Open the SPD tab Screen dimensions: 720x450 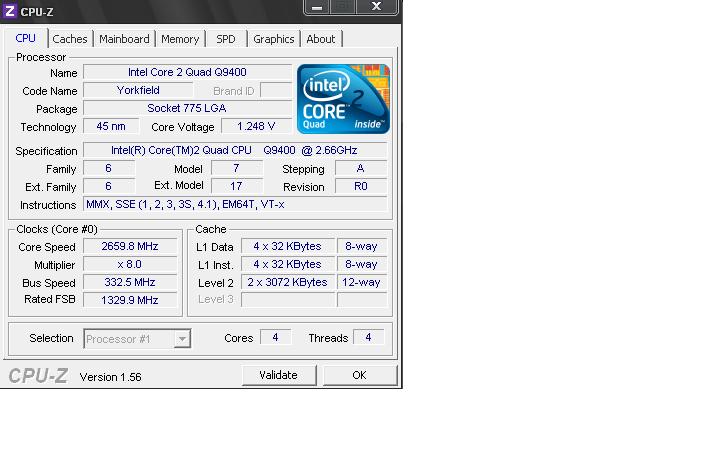click(225, 39)
